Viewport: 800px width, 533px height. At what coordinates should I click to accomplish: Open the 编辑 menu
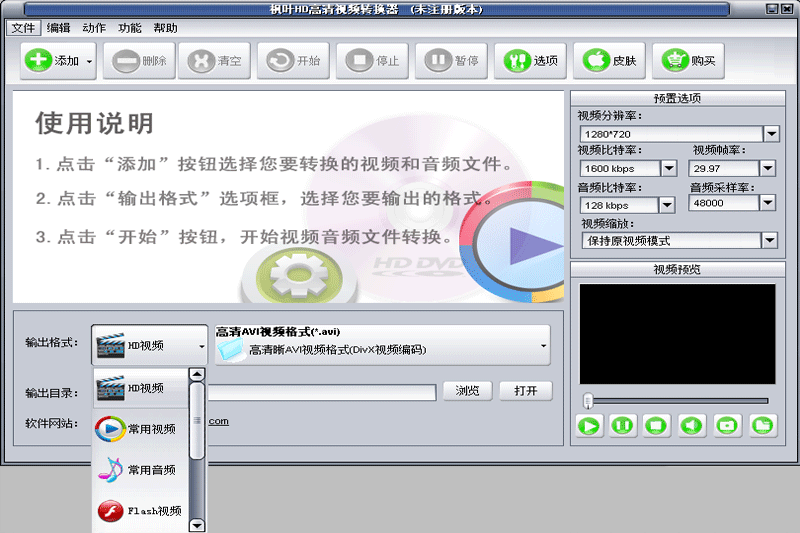59,28
